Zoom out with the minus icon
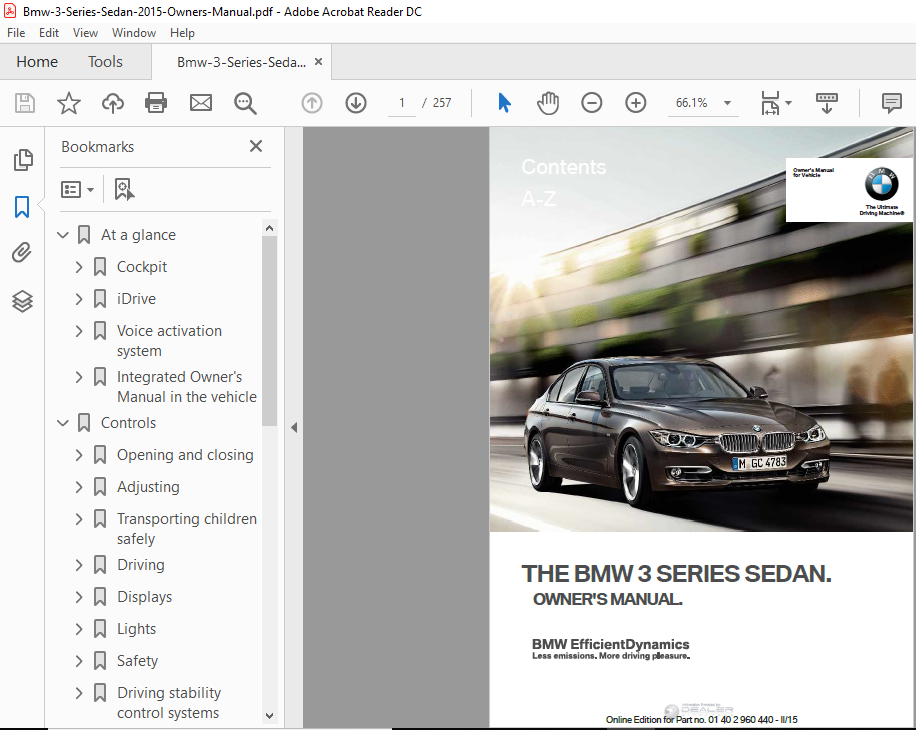Image resolution: width=916 pixels, height=730 pixels. 592,103
